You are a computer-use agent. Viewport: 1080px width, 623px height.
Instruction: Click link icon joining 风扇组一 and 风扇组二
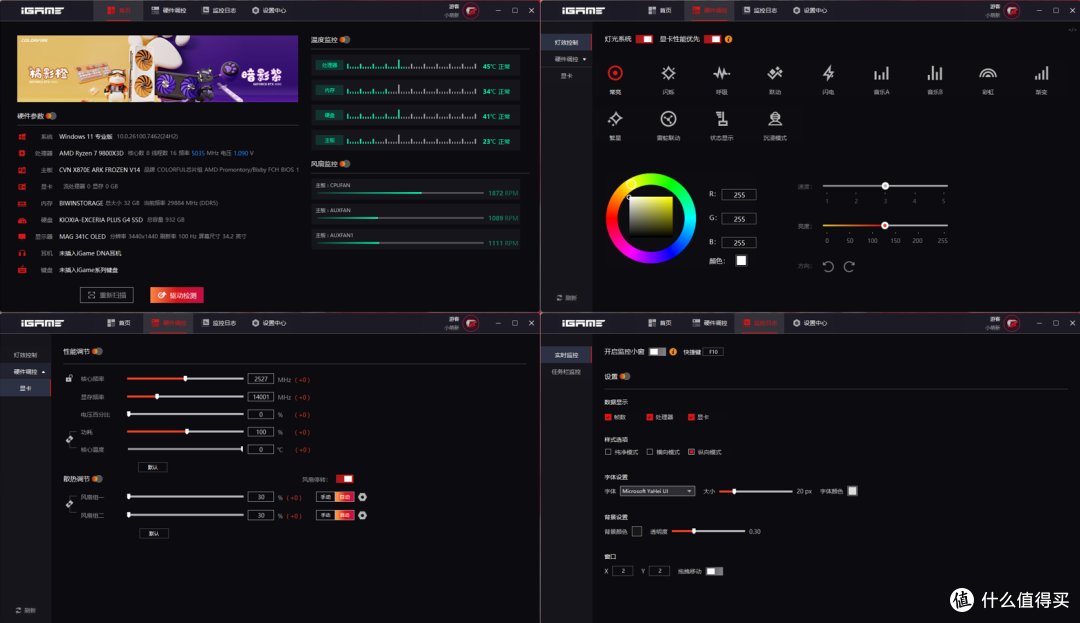70,504
